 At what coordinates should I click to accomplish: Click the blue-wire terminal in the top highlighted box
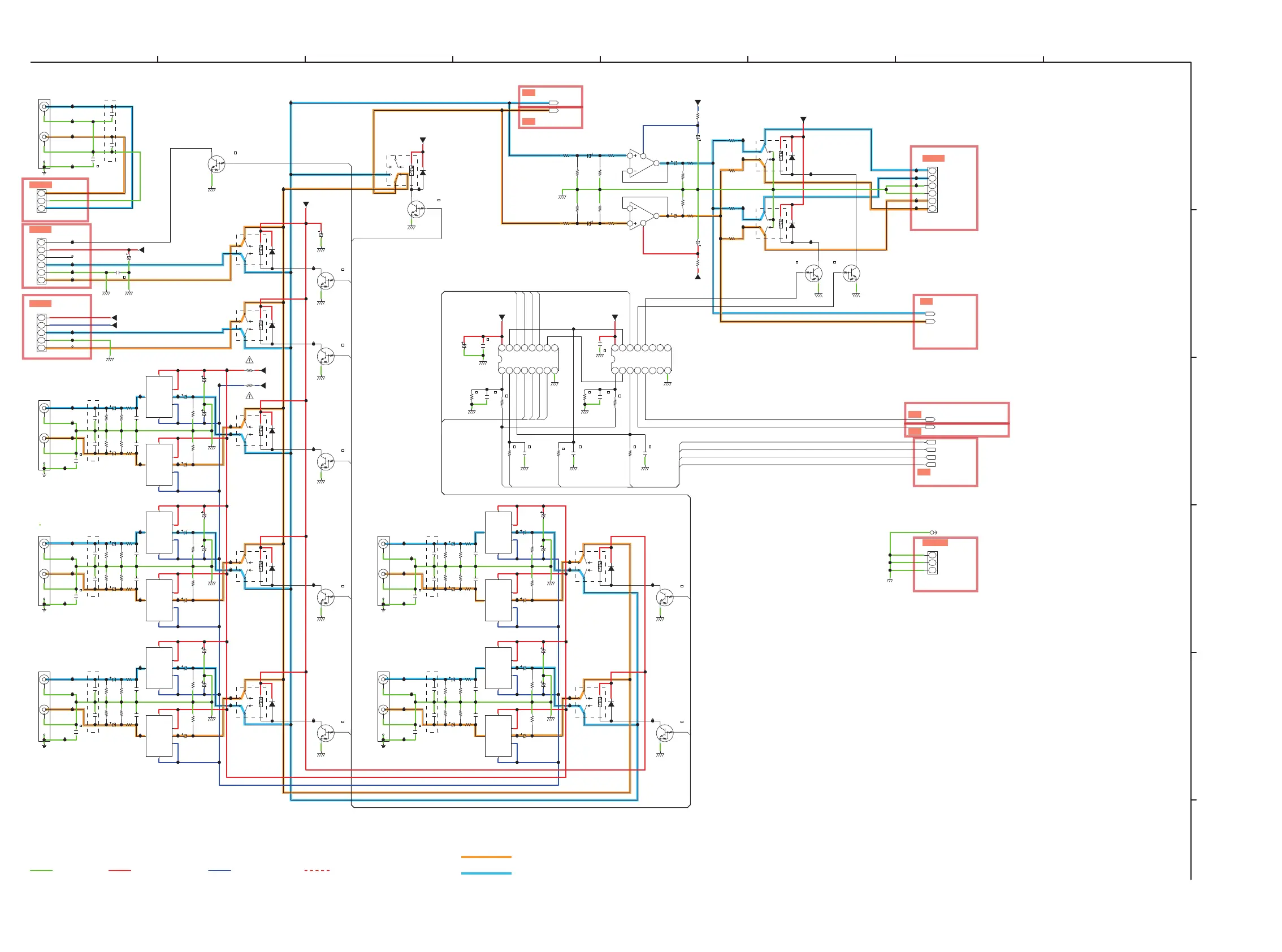click(554, 102)
